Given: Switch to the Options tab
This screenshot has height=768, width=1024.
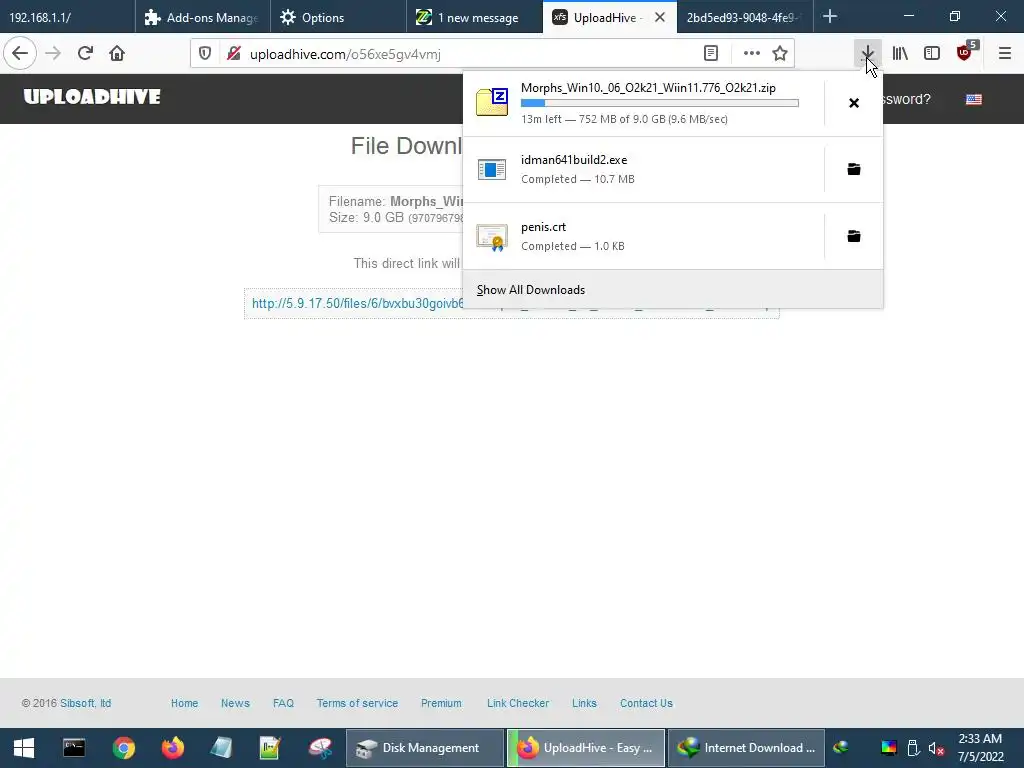Looking at the screenshot, I should click(x=338, y=17).
